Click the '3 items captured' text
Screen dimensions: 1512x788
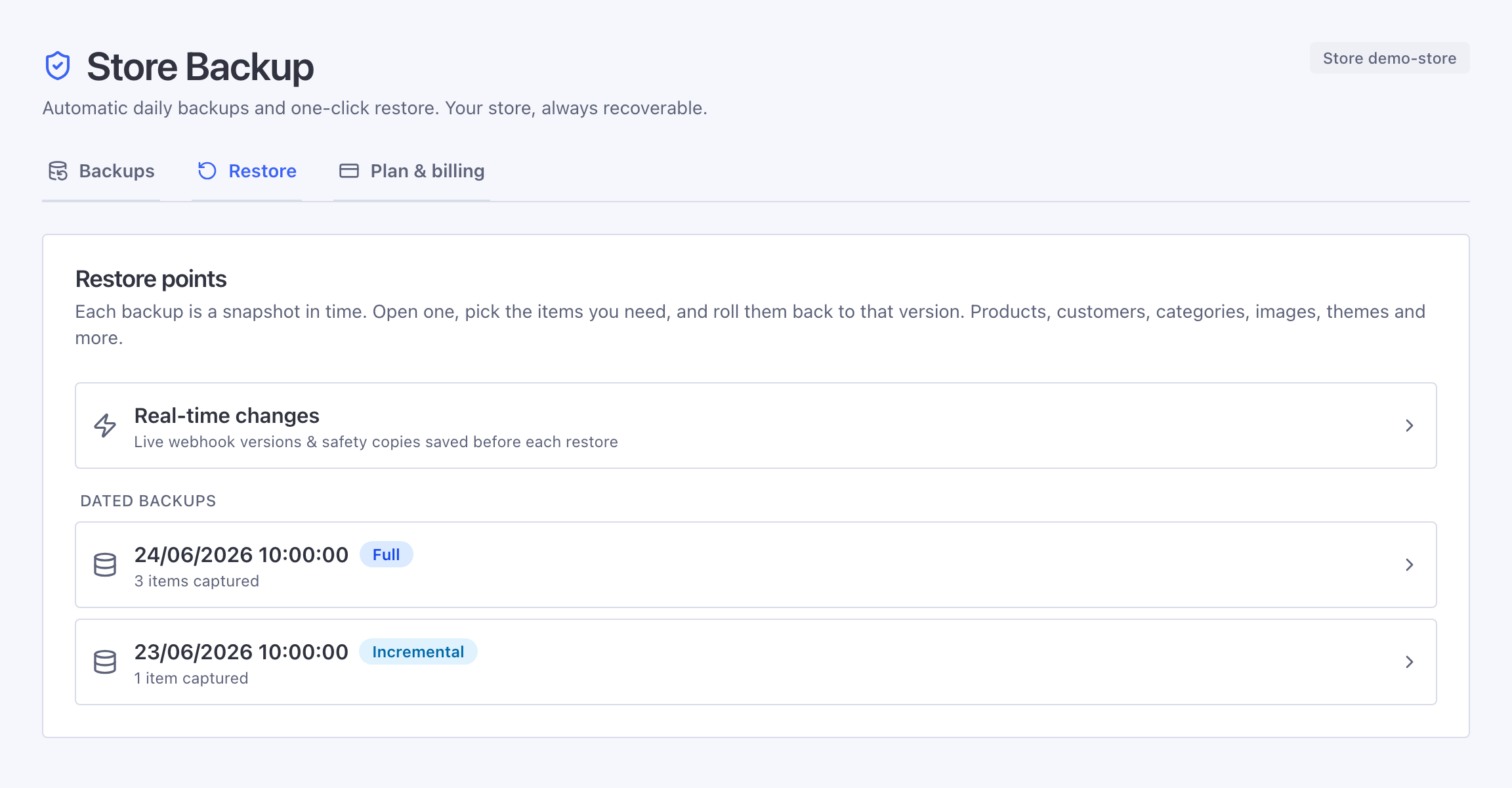click(x=197, y=581)
